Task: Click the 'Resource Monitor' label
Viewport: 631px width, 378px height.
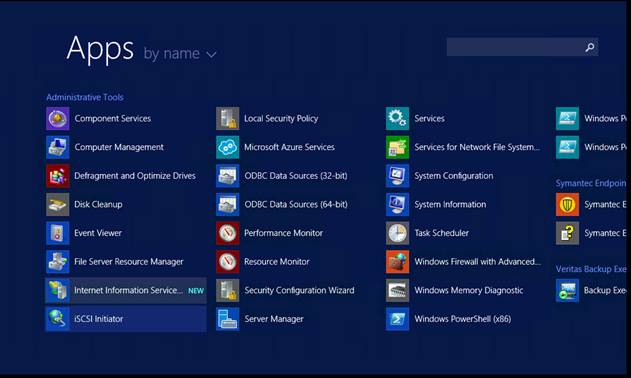Action: click(x=277, y=262)
